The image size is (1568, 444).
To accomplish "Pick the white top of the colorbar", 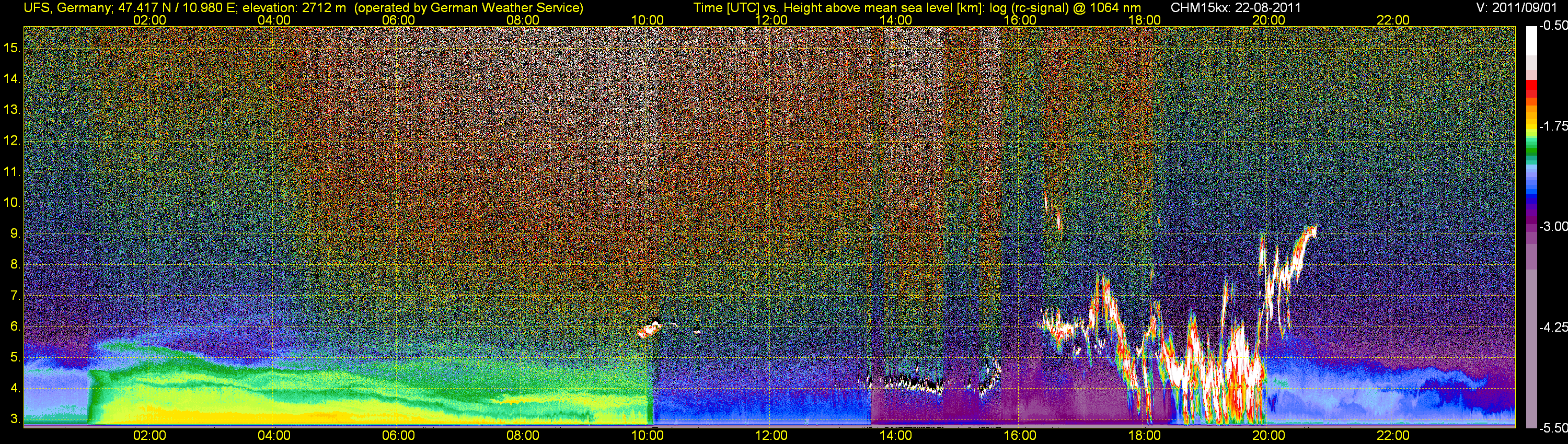I will point(1531,40).
